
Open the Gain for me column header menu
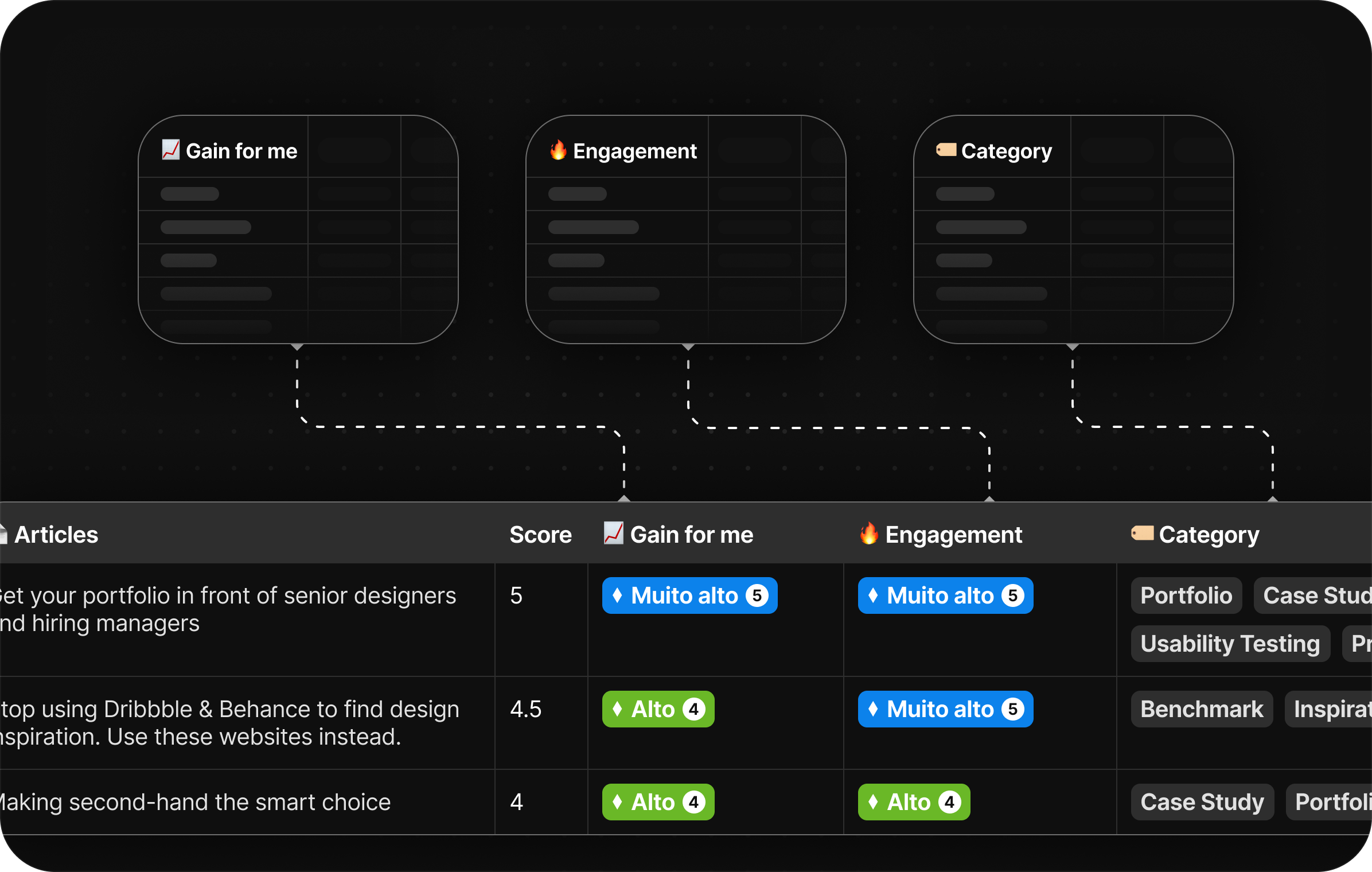pos(692,535)
